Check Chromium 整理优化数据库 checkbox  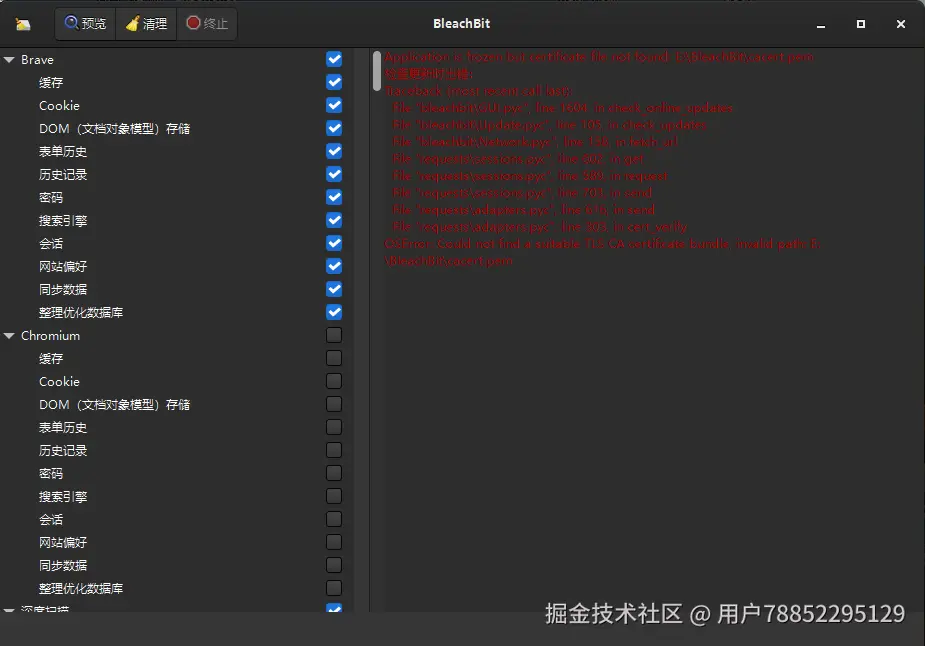tap(334, 588)
